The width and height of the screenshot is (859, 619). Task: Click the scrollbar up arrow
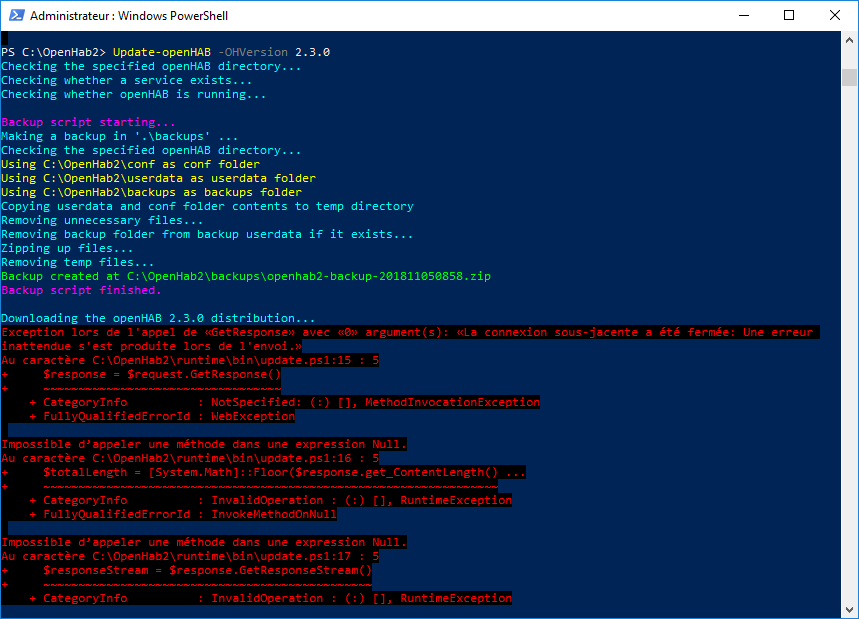point(849,41)
